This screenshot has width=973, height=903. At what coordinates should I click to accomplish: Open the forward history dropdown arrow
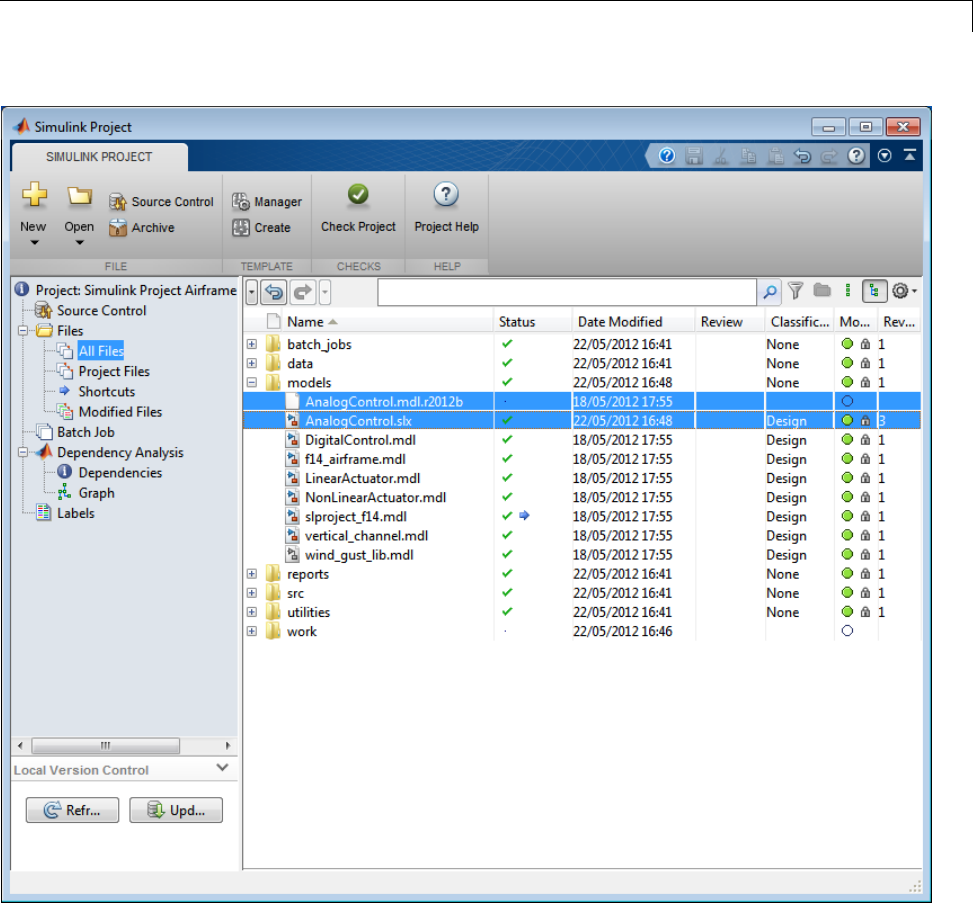pos(325,292)
